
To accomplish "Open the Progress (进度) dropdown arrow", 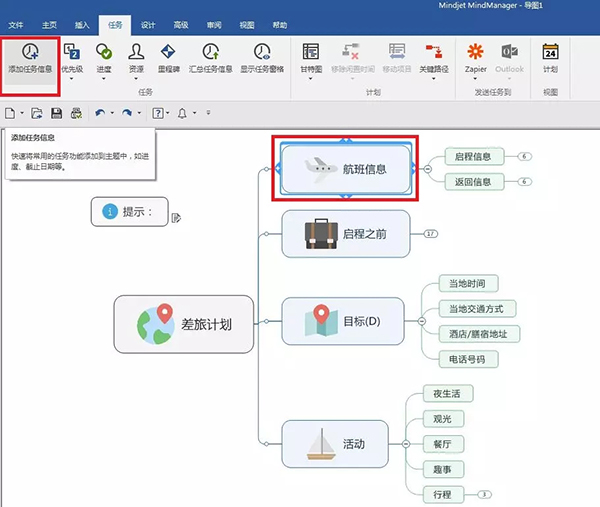I will (x=104, y=78).
